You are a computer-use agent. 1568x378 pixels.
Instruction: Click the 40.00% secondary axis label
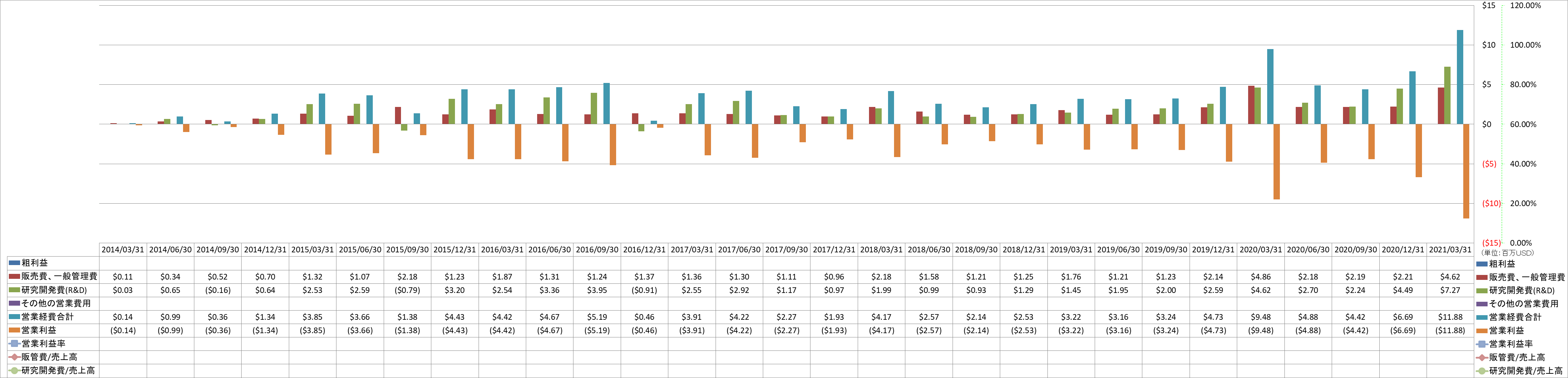click(x=1523, y=164)
